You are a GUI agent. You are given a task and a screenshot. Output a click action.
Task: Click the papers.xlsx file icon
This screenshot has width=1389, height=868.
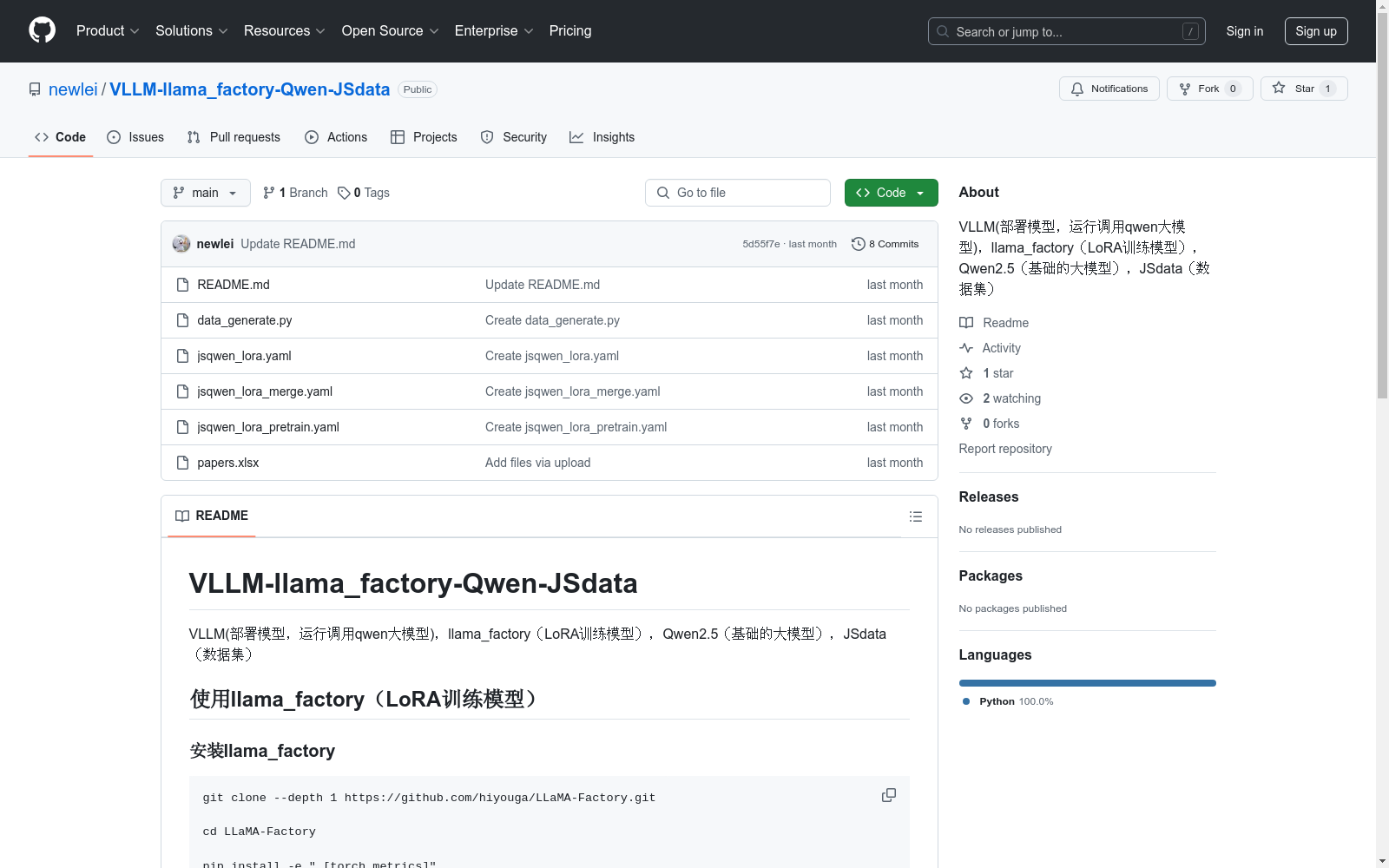(182, 463)
